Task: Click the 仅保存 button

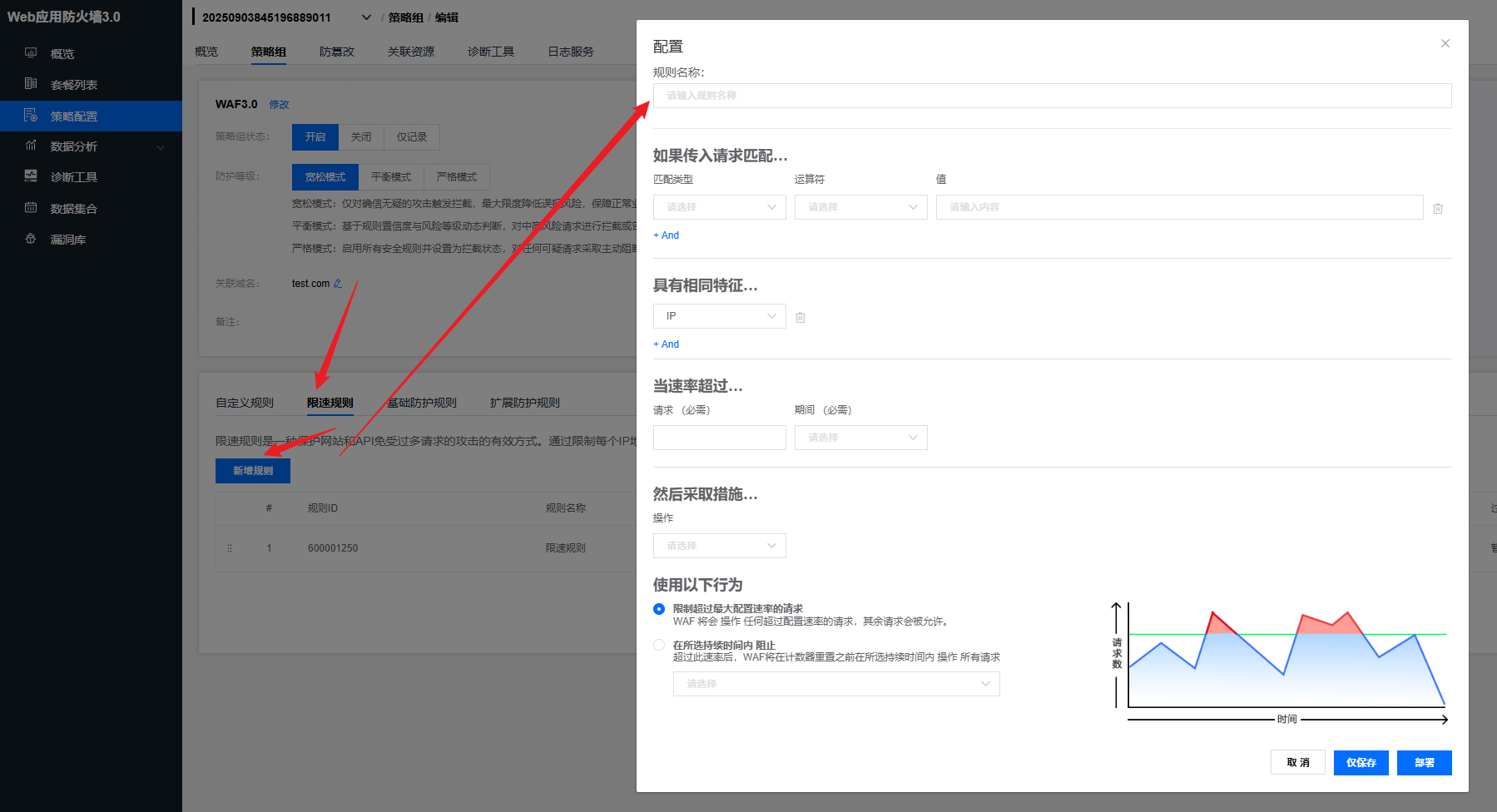Action: pyautogui.click(x=1361, y=763)
